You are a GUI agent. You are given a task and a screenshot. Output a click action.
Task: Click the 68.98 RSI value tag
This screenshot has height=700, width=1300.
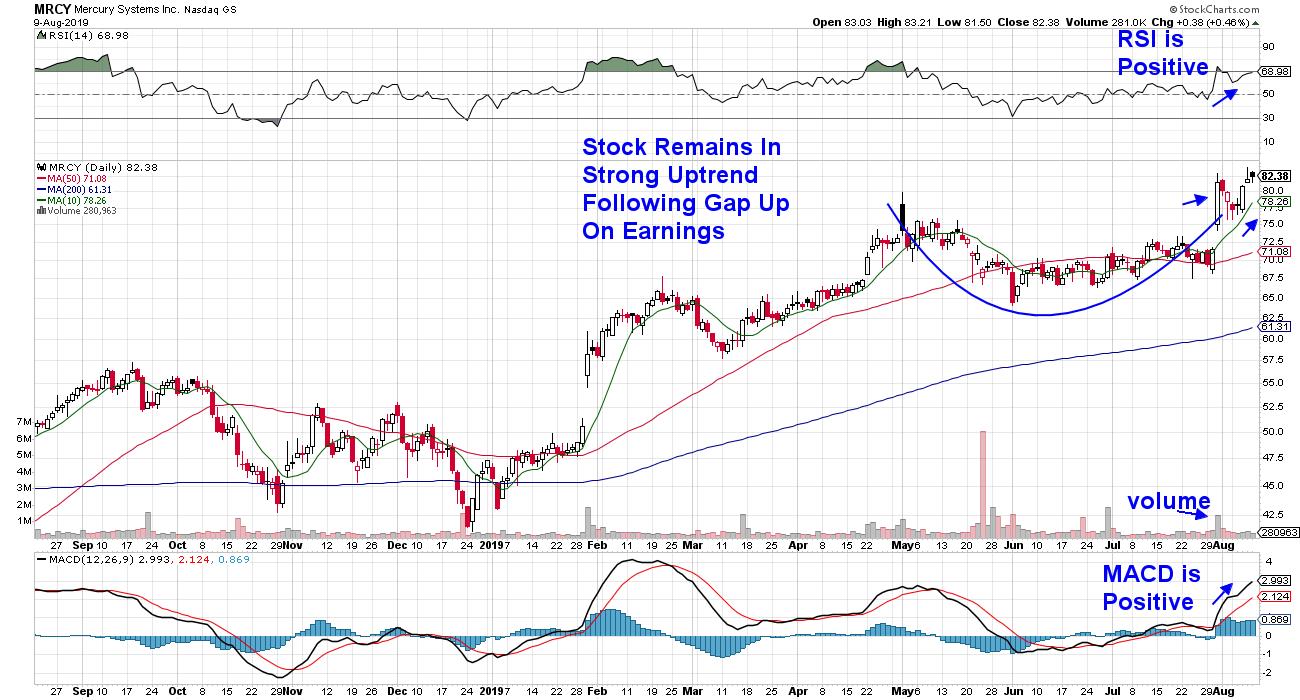1275,72
